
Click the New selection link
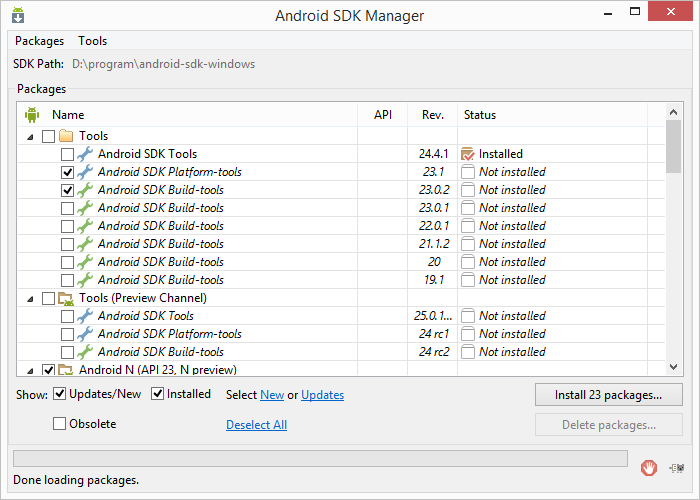tap(272, 395)
